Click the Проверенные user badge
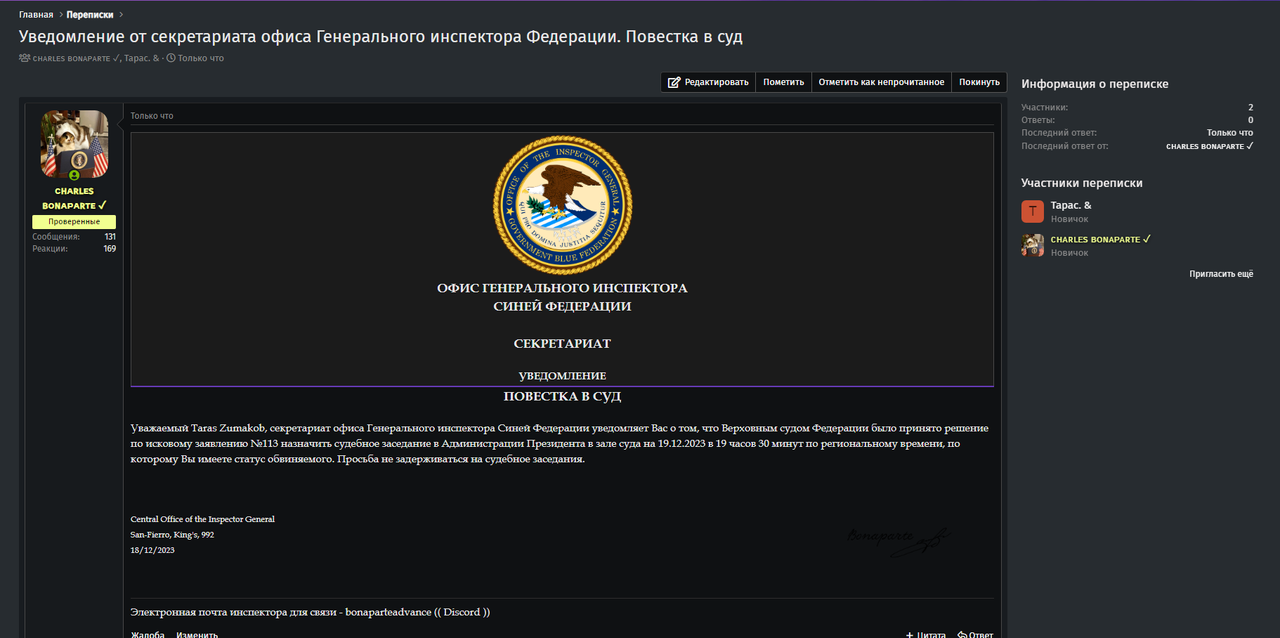 tap(74, 222)
